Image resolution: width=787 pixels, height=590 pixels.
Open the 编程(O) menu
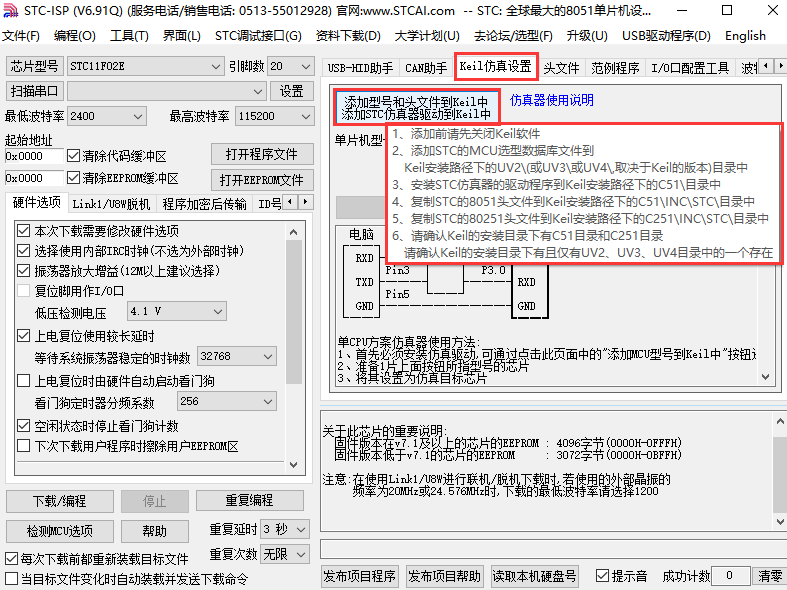tap(74, 36)
